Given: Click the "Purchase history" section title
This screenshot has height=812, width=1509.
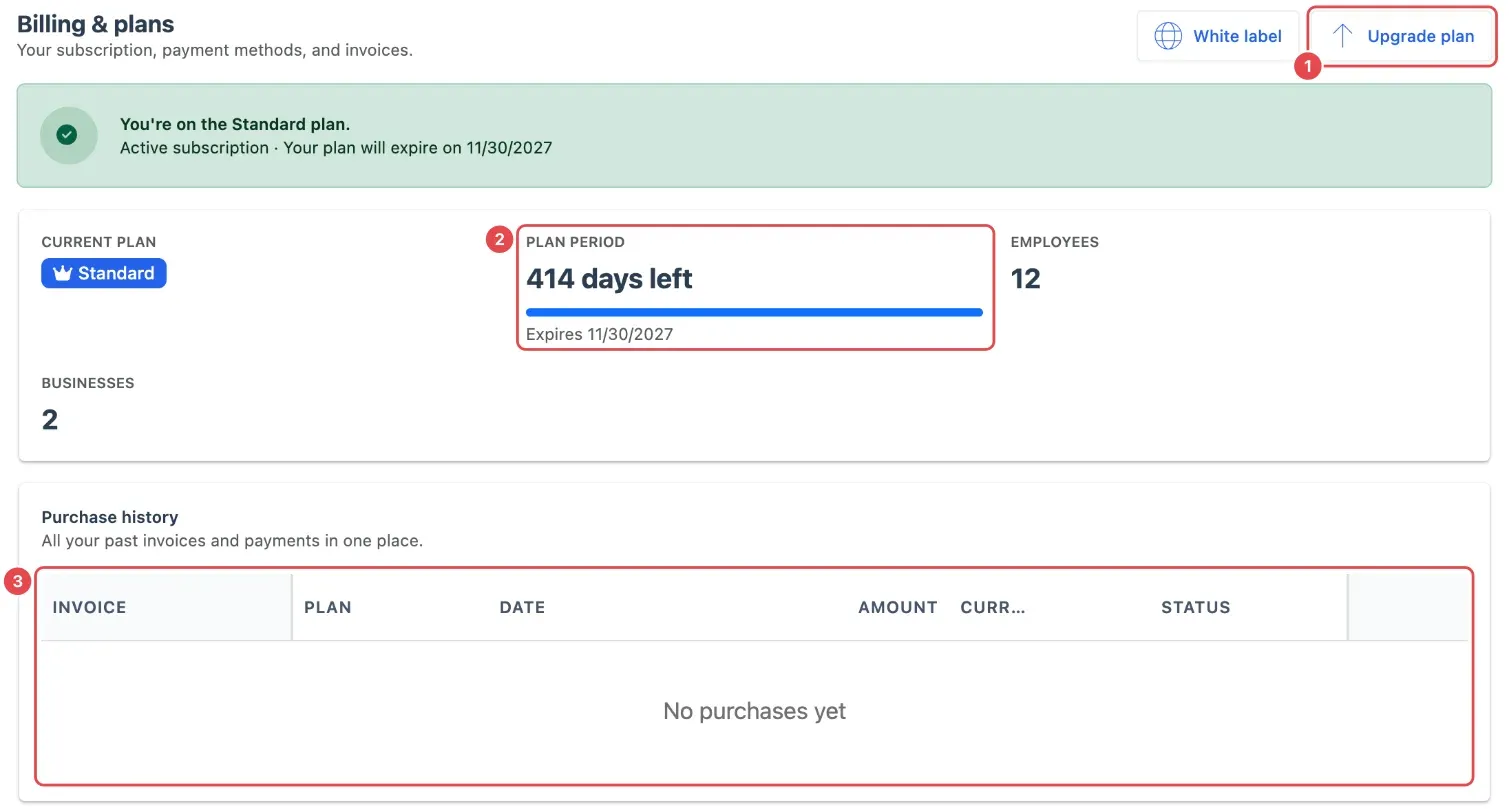Looking at the screenshot, I should click(110, 517).
